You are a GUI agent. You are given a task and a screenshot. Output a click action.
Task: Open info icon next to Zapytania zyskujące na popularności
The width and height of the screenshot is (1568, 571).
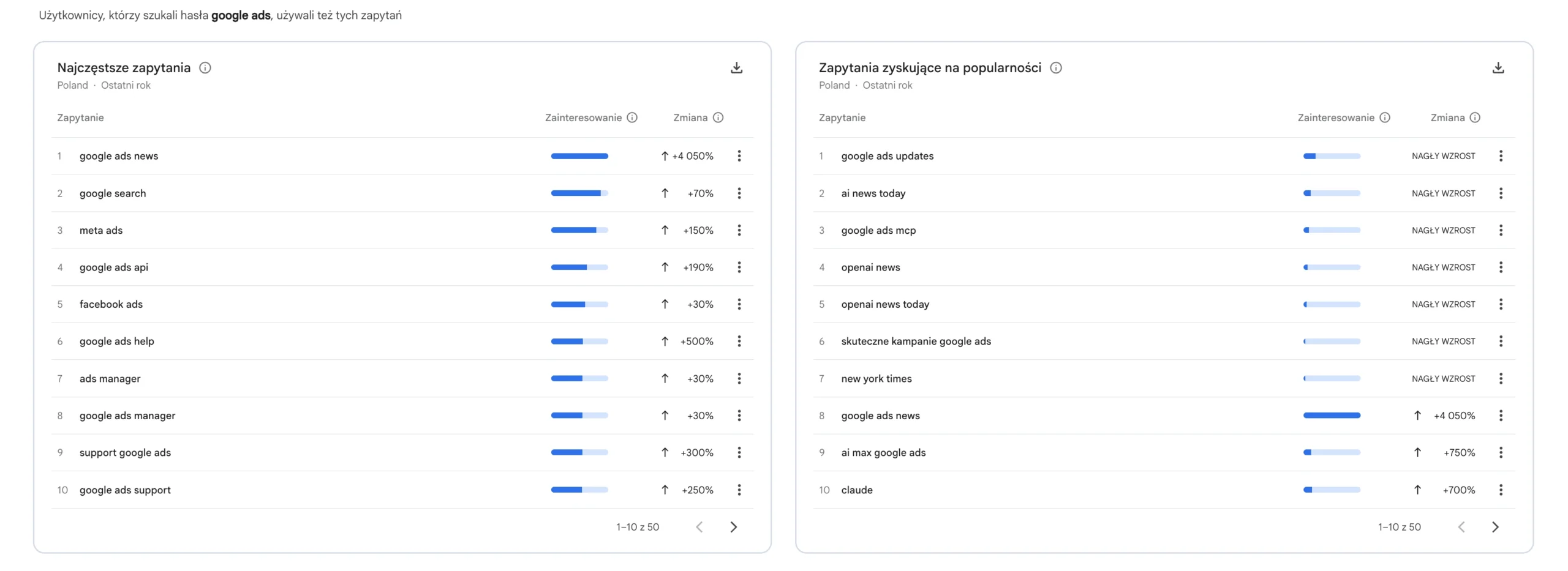[1056, 68]
